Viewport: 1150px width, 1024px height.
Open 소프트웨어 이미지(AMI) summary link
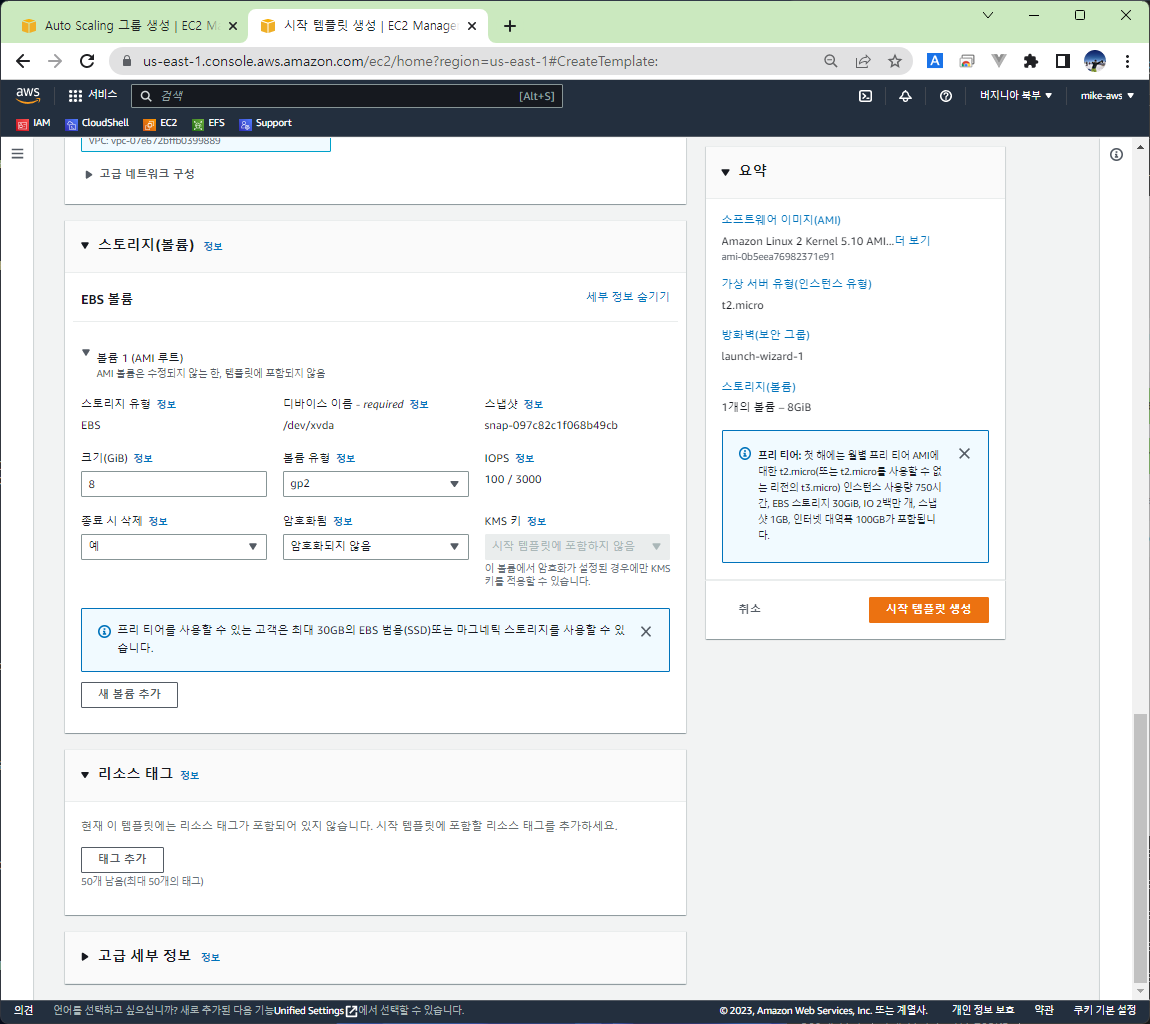point(781,219)
